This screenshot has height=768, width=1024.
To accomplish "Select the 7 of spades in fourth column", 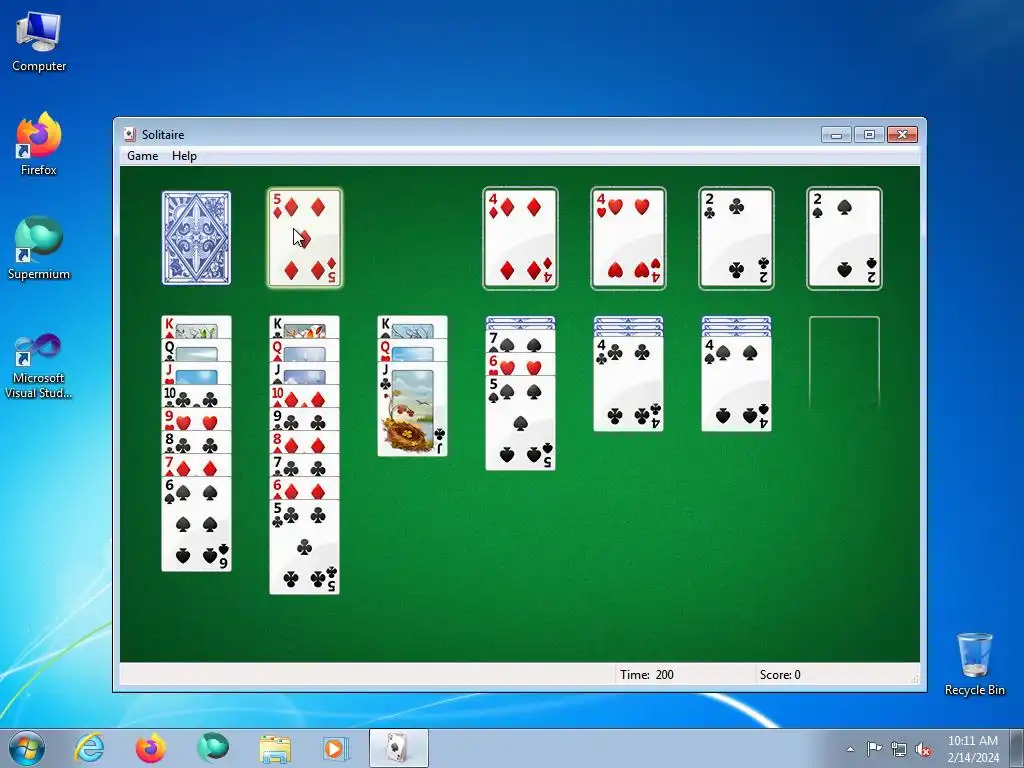I will tap(520, 342).
